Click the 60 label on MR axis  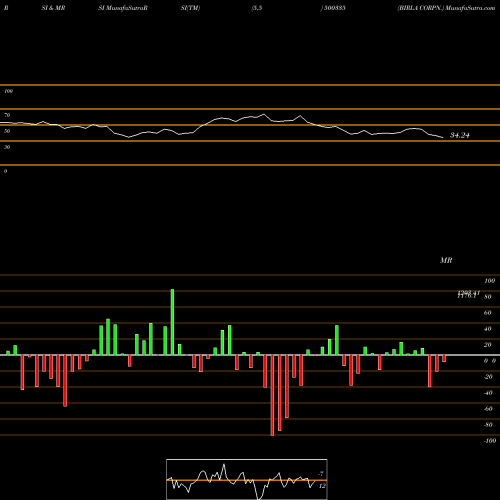[488, 313]
